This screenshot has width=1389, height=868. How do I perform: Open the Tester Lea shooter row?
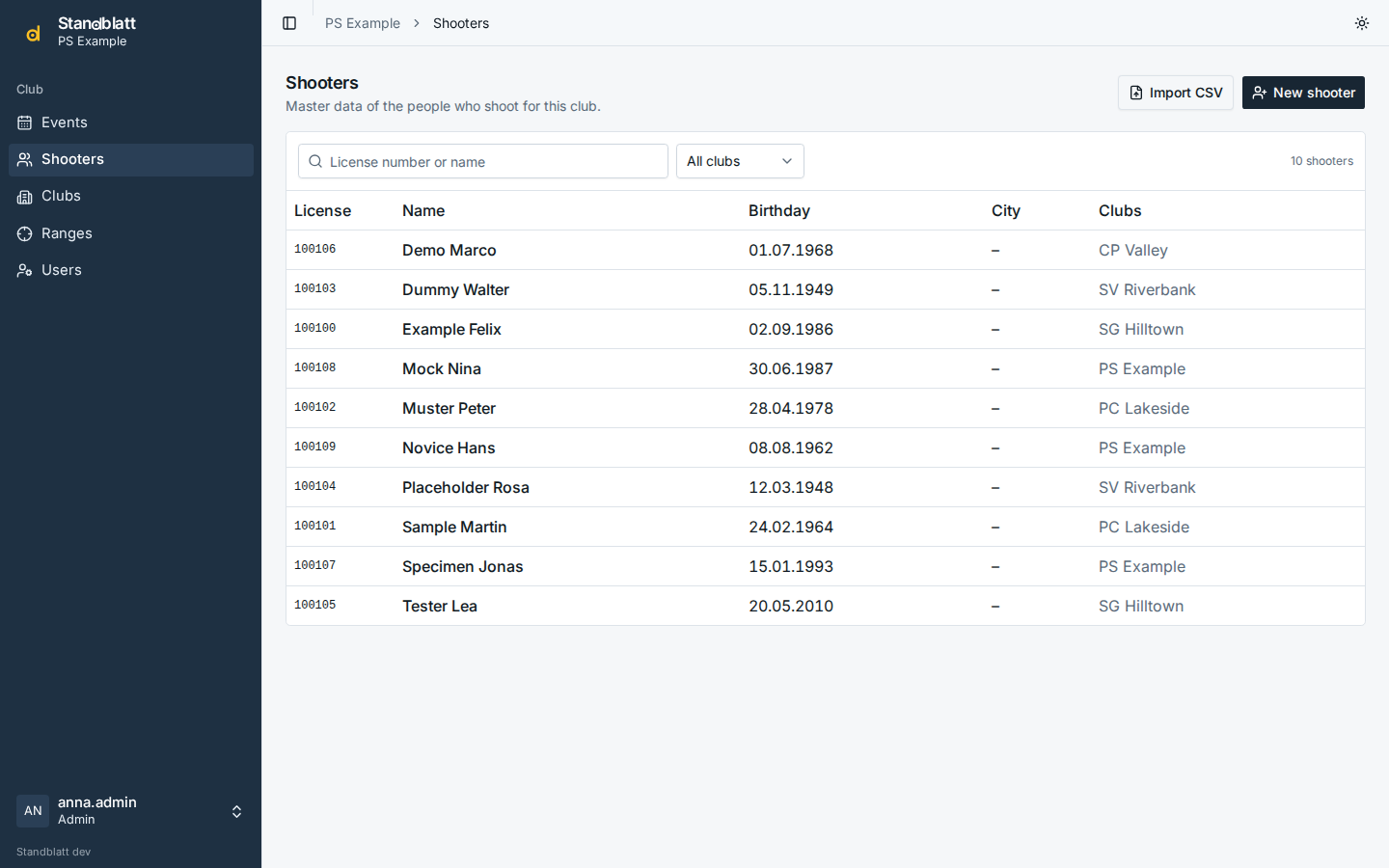tap(826, 606)
